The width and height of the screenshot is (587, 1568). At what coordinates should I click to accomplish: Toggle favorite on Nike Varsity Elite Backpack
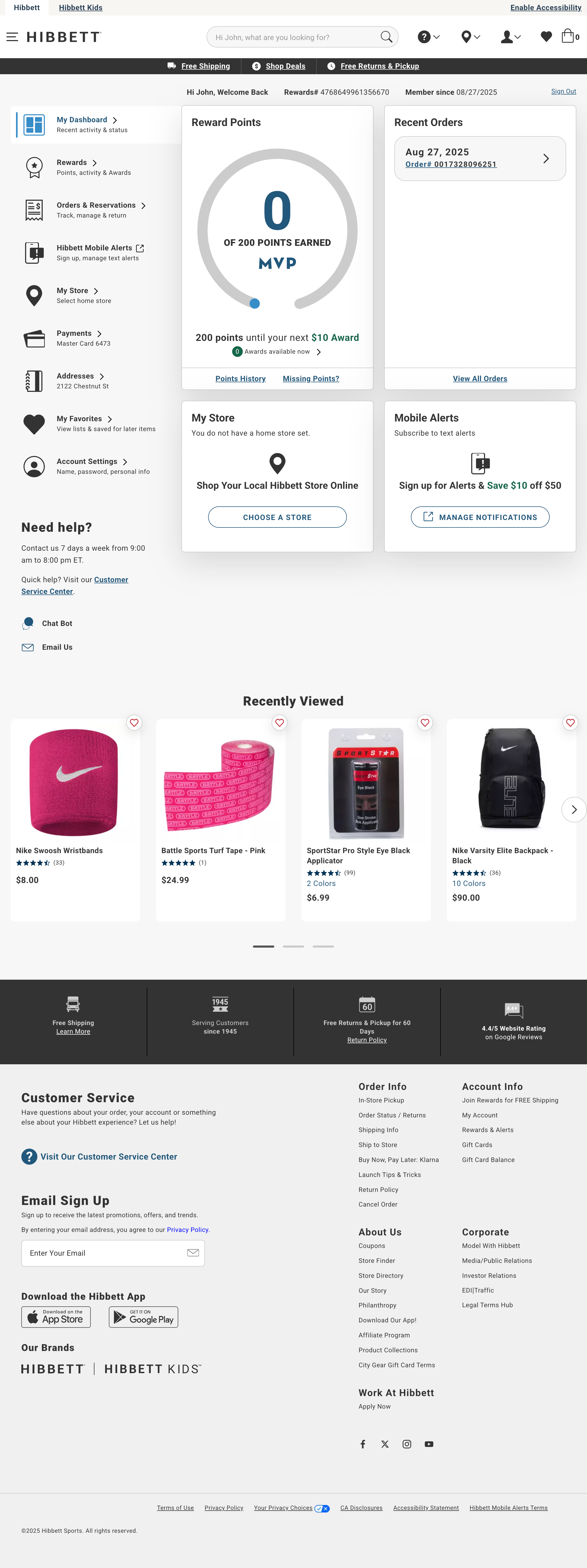click(x=570, y=723)
